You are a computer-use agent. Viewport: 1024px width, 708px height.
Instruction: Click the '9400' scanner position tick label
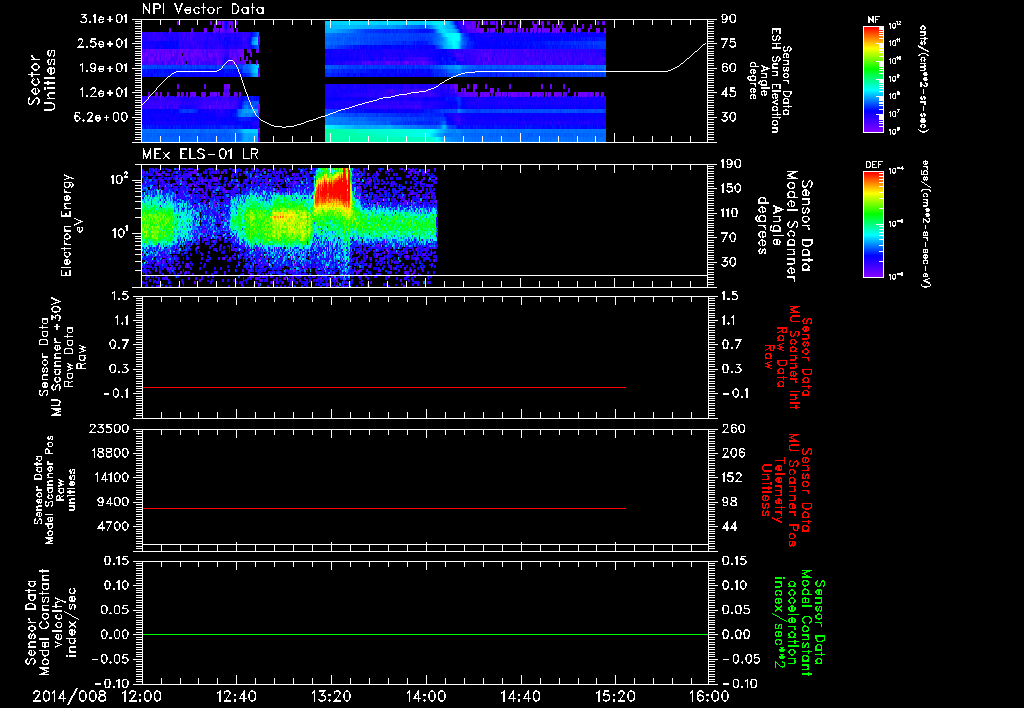click(x=113, y=502)
